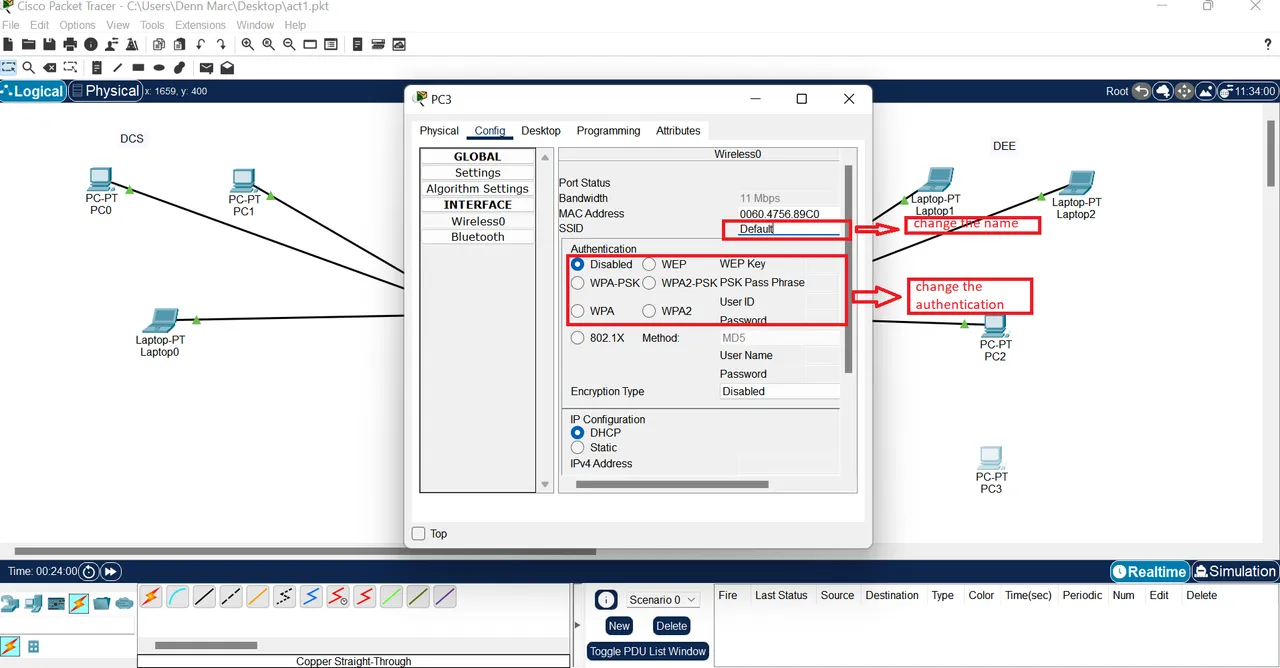
Task: Open the Options menu
Action: coord(77,25)
